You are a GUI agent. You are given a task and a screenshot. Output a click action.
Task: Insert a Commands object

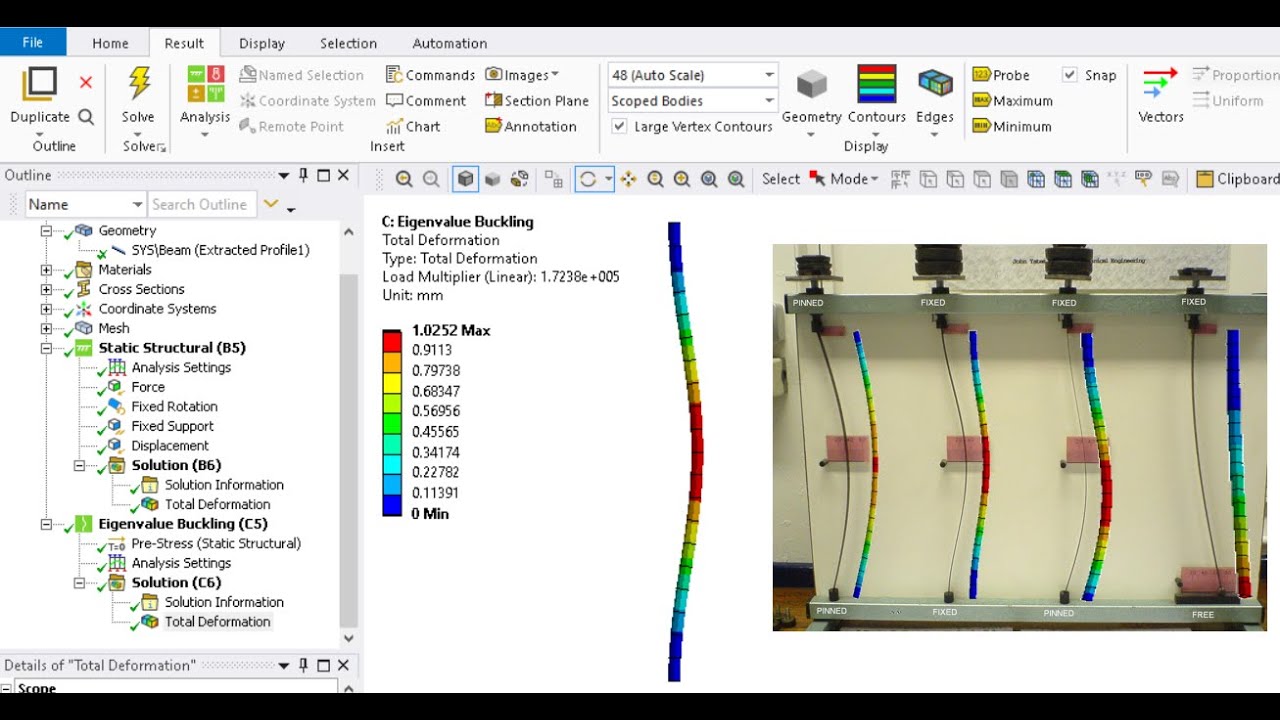(x=430, y=75)
